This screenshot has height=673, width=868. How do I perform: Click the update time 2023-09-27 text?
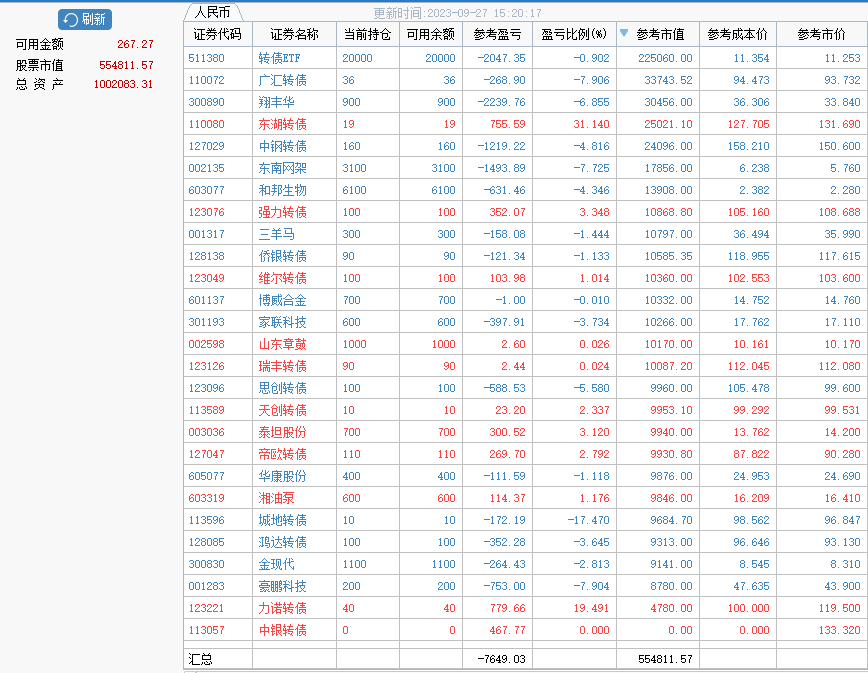point(457,13)
